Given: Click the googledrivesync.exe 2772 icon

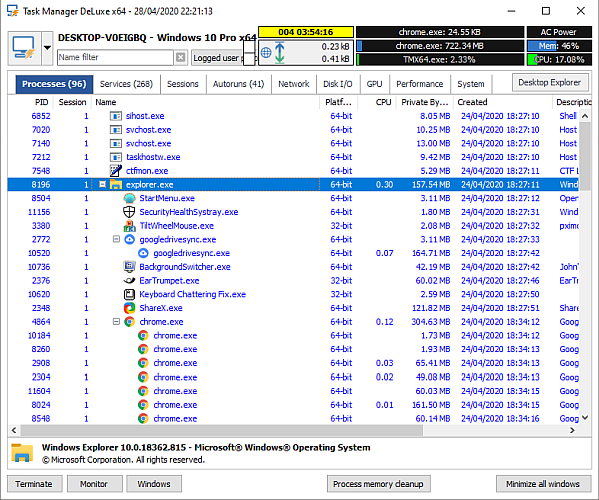Looking at the screenshot, I should point(130,239).
